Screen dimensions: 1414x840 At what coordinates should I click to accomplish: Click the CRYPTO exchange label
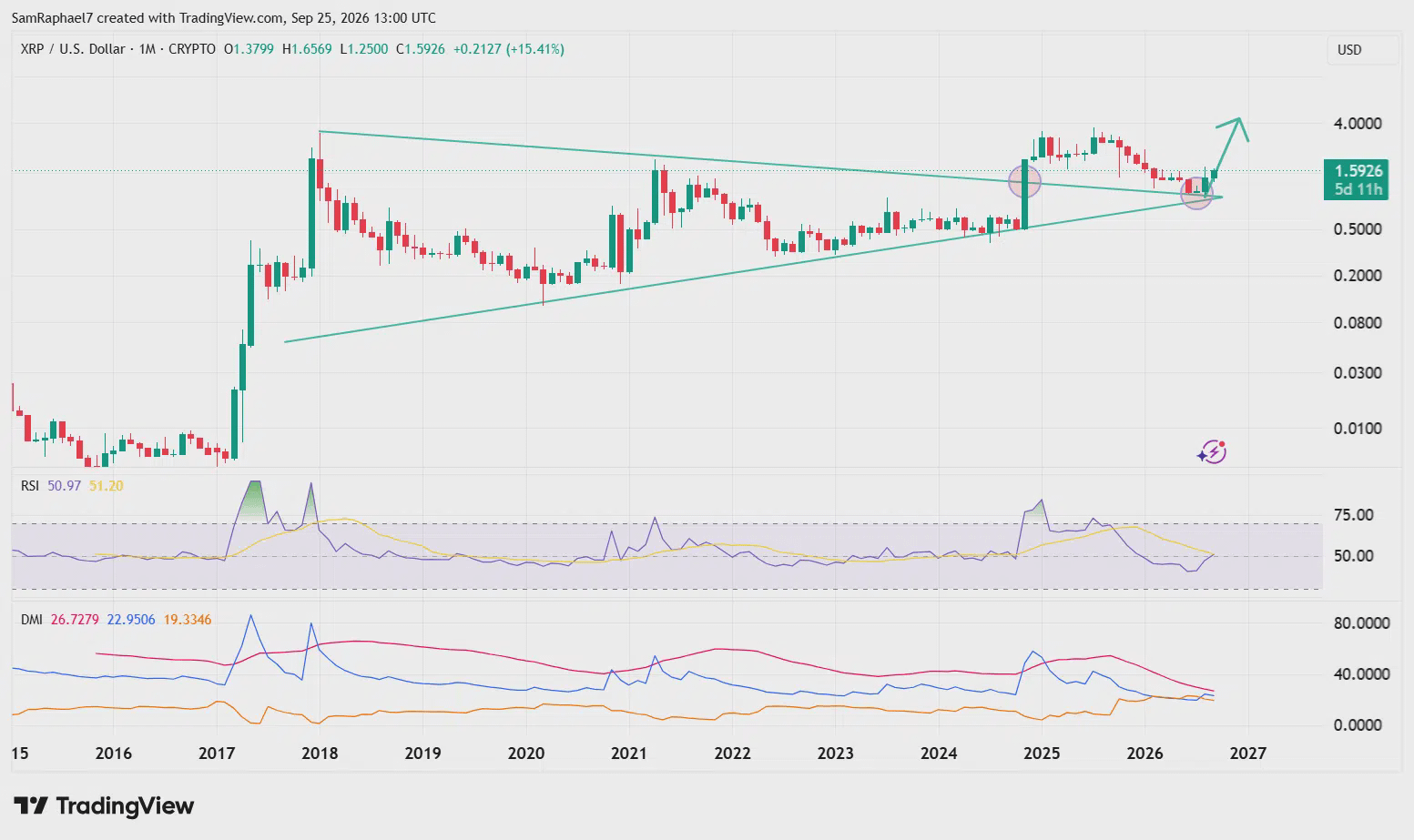[x=193, y=49]
